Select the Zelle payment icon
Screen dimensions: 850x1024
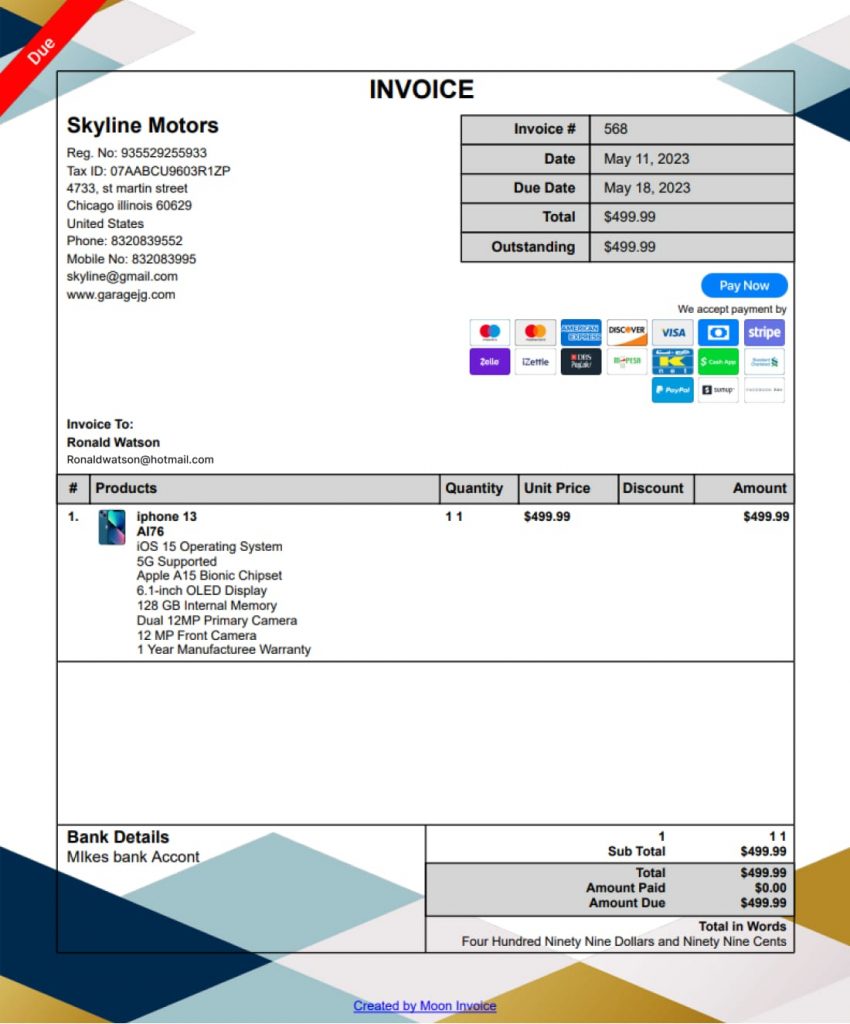[x=489, y=361]
